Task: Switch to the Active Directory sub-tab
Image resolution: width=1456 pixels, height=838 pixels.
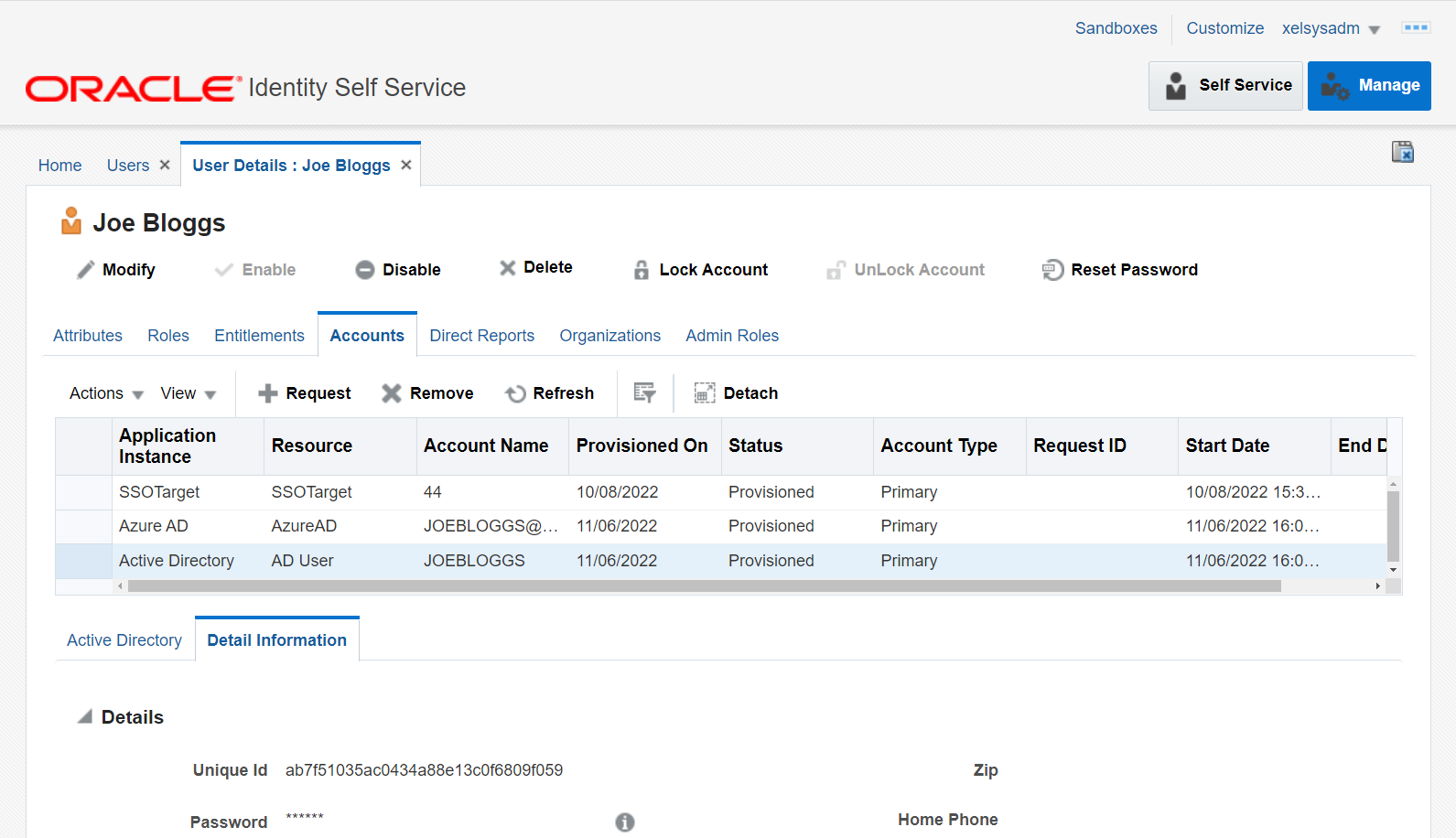Action: pos(124,640)
